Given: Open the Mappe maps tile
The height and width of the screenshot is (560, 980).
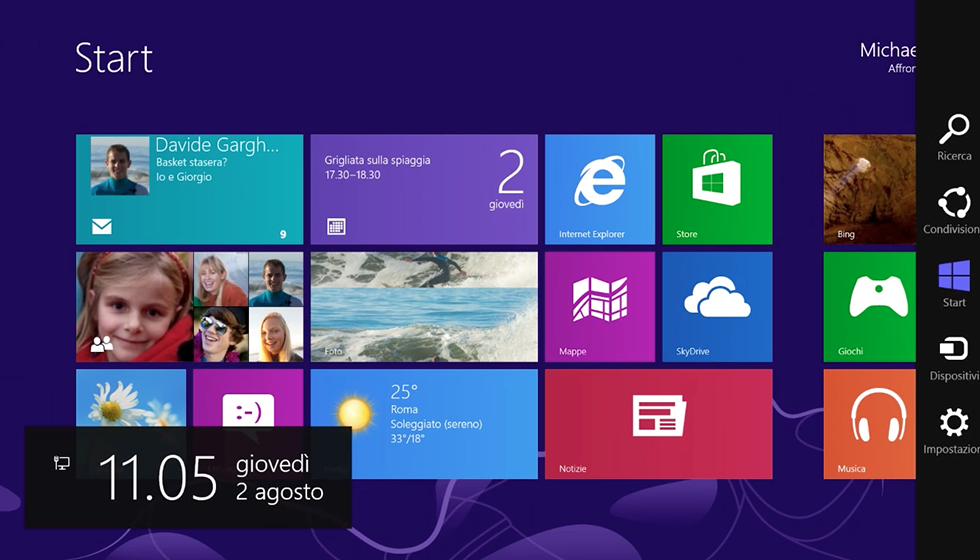Looking at the screenshot, I should click(599, 306).
